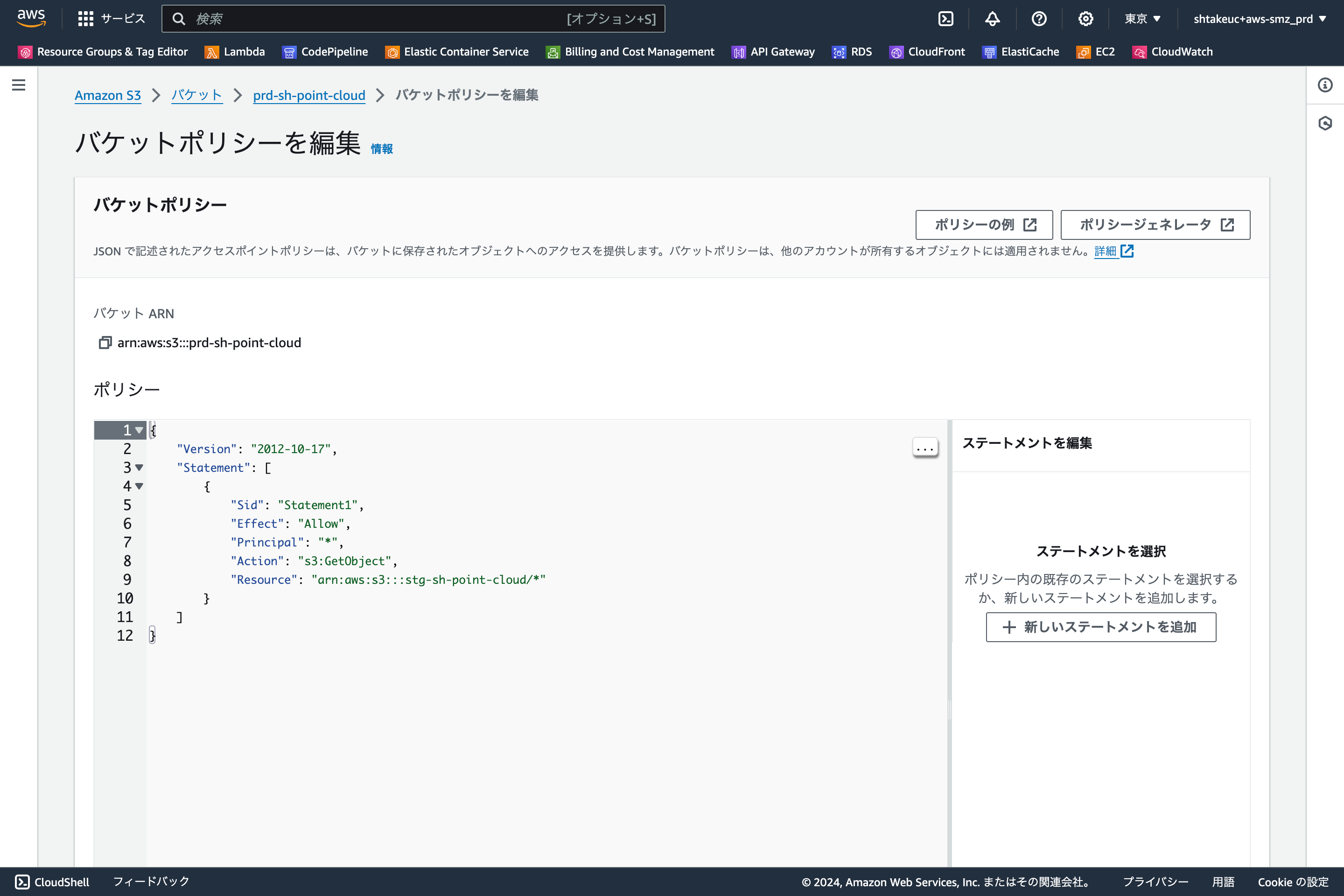This screenshot has width=1344, height=896.
Task: Go to the バケット breadcrumb link
Action: pyautogui.click(x=196, y=95)
